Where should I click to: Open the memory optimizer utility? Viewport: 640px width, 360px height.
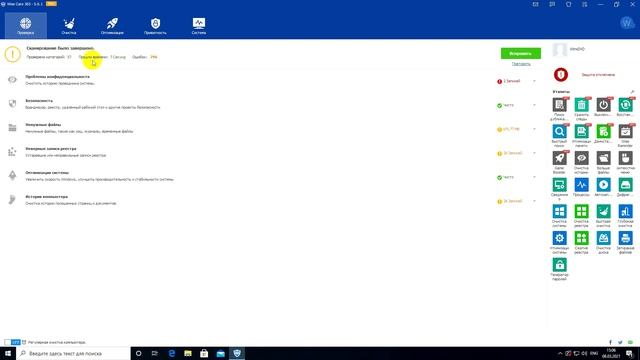tap(582, 131)
